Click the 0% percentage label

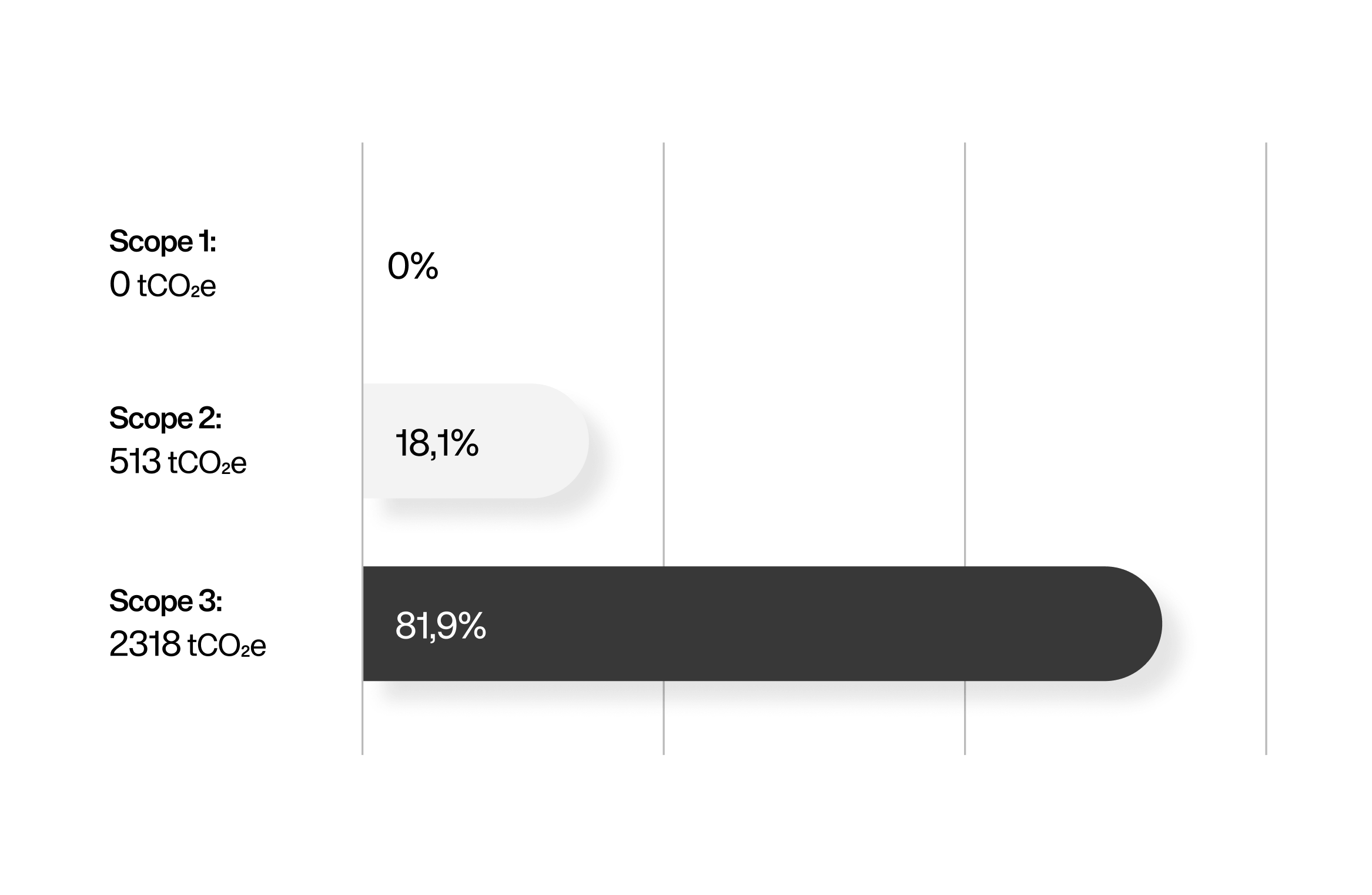tap(413, 266)
